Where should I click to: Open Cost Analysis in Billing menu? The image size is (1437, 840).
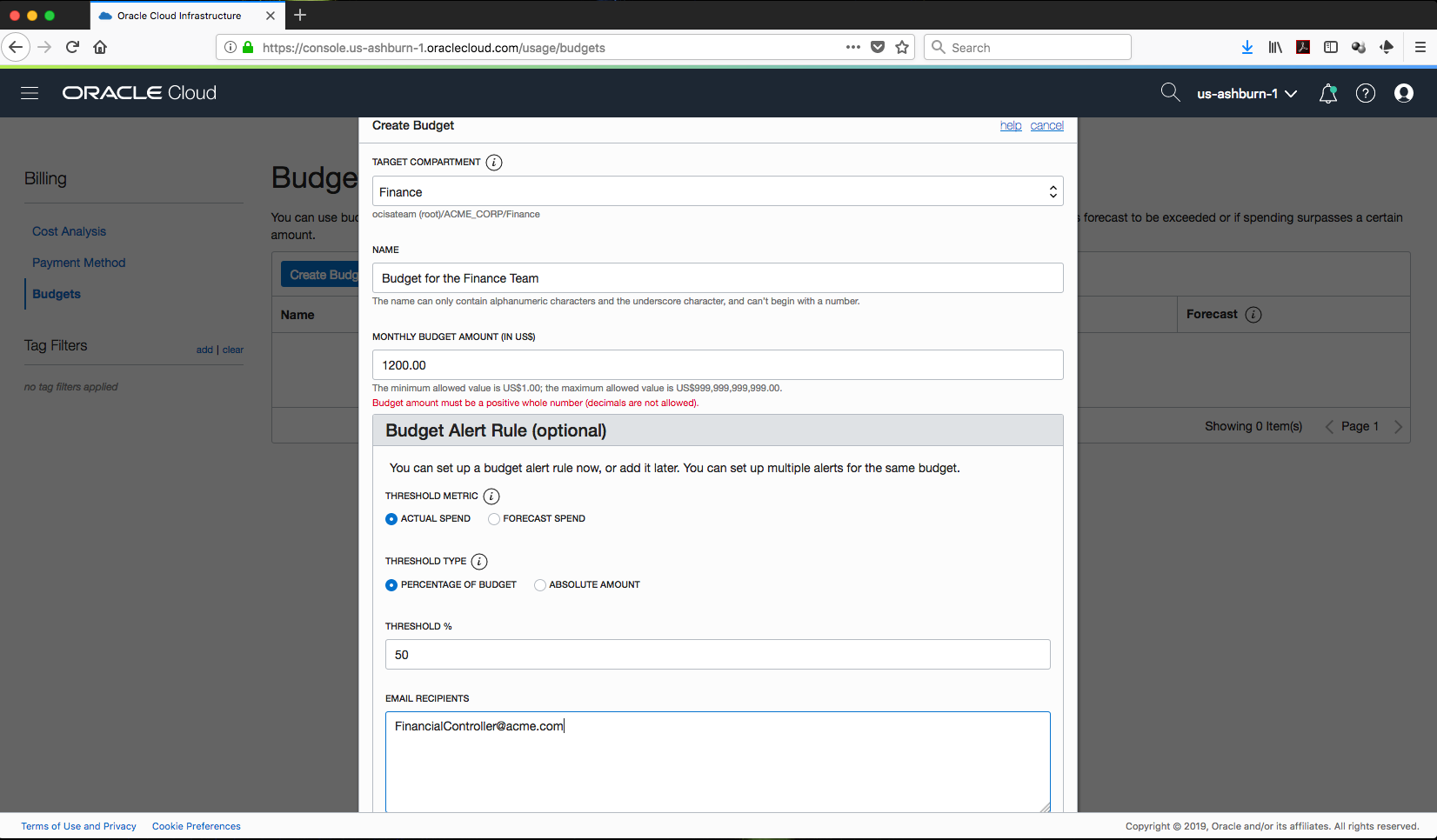click(70, 231)
